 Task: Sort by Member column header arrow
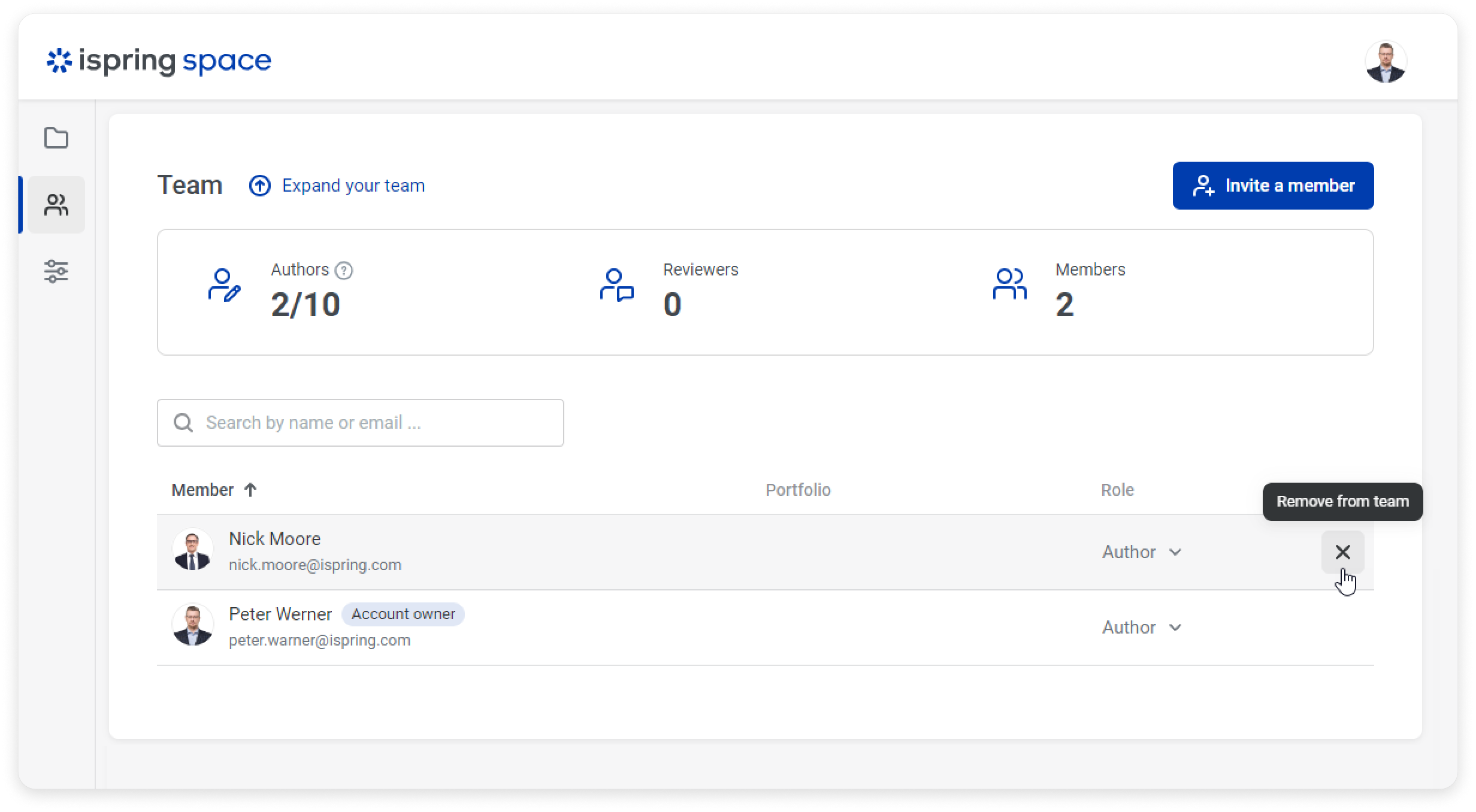[x=250, y=490]
